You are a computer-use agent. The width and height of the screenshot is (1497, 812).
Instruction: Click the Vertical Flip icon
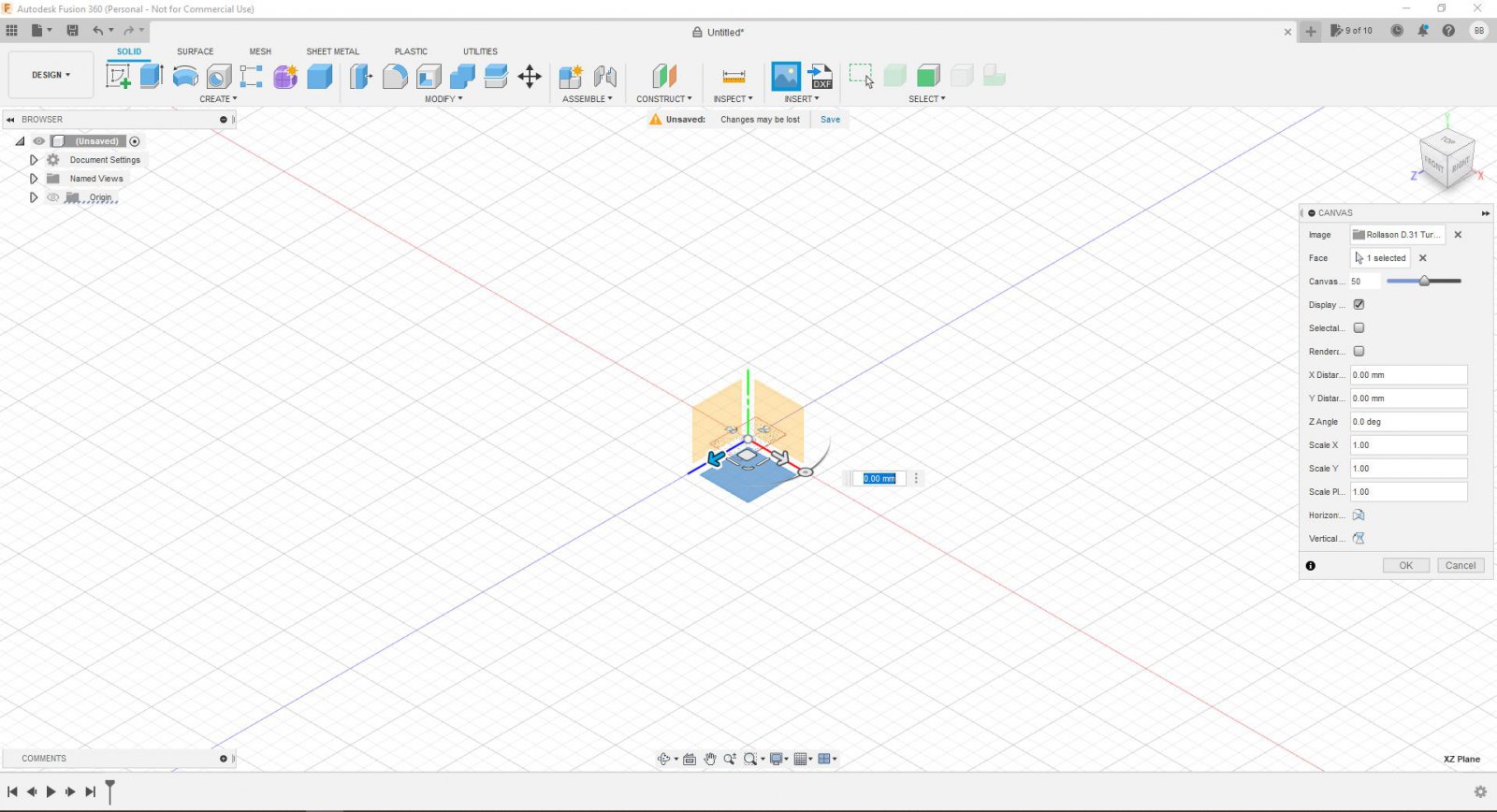(1359, 539)
